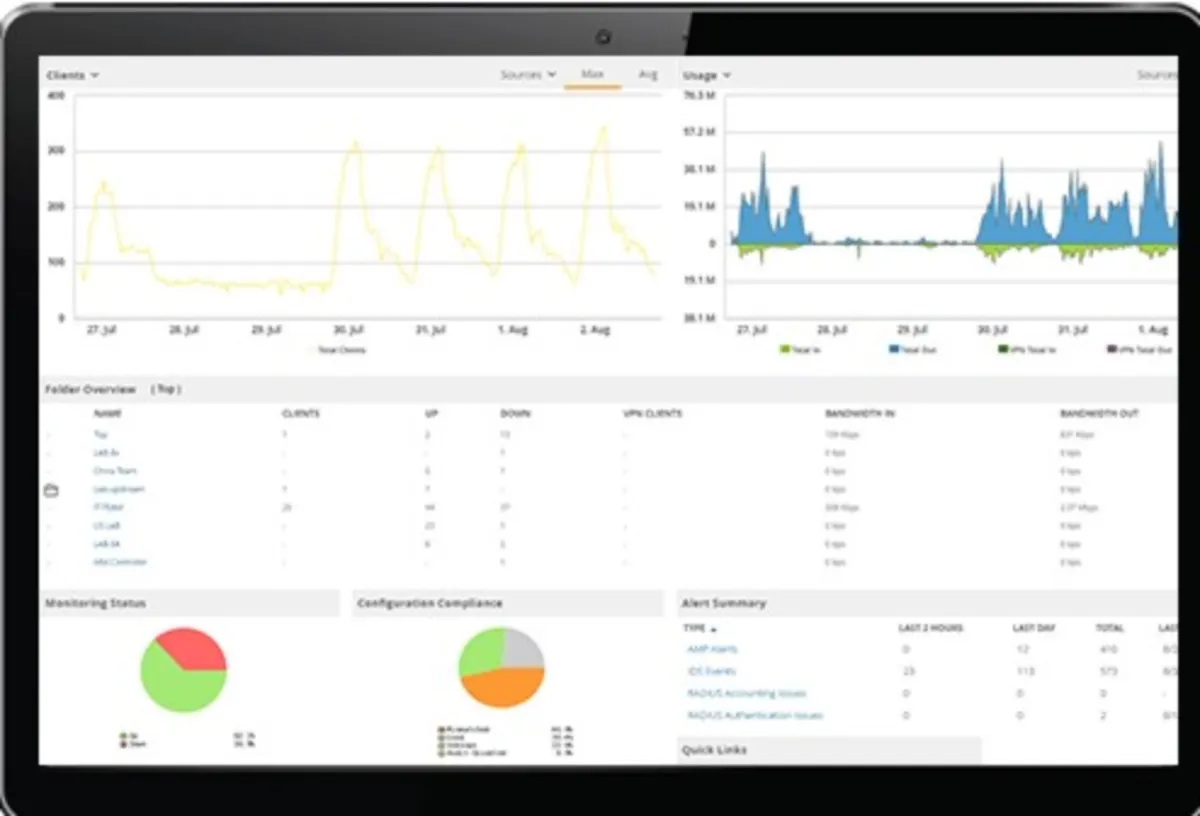Open RADIUS Accounting Issues link
Viewport: 1200px width, 816px height.
click(746, 693)
